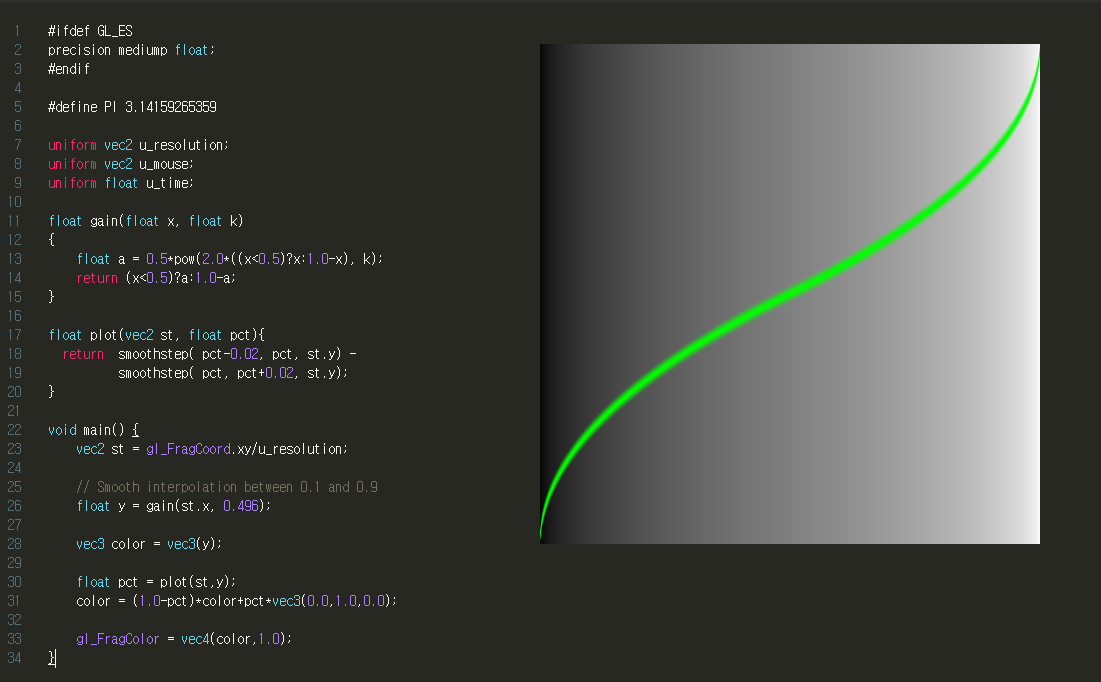Click 'uniform vec2 u_mouse;' line
1101x682 pixels.
(x=121, y=164)
